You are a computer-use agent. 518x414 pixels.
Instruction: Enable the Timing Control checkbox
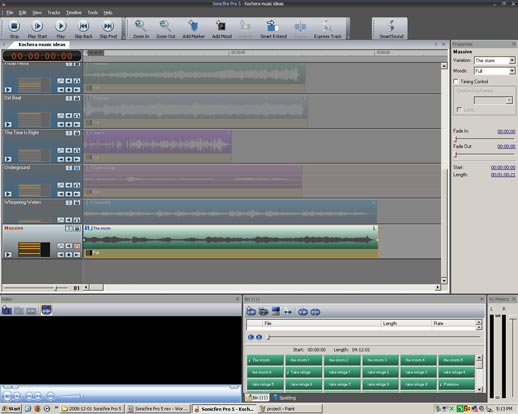pyautogui.click(x=456, y=81)
